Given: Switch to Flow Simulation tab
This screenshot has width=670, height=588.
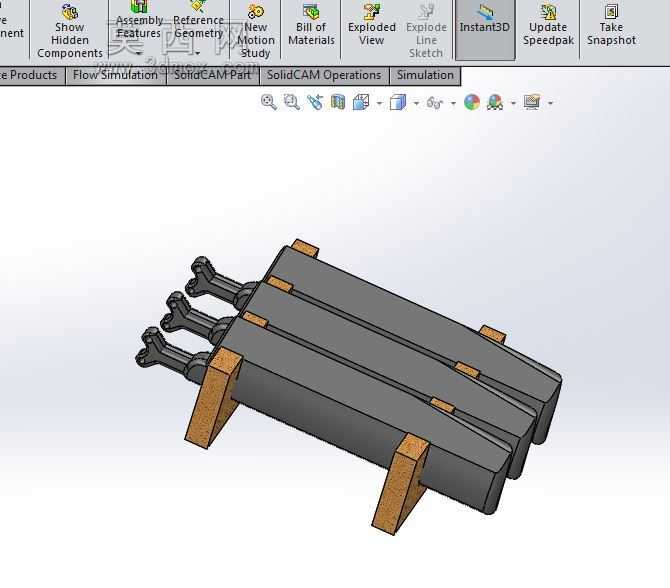Looking at the screenshot, I should 115,76.
